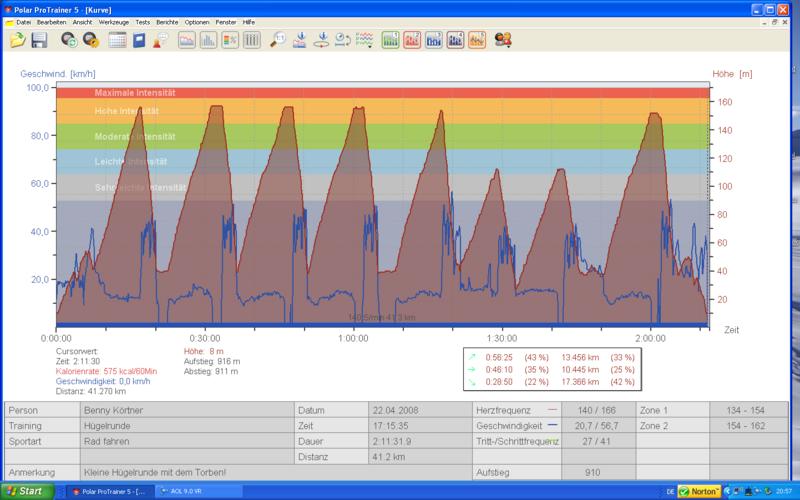Select the colored percent distribution icon

click(x=230, y=40)
